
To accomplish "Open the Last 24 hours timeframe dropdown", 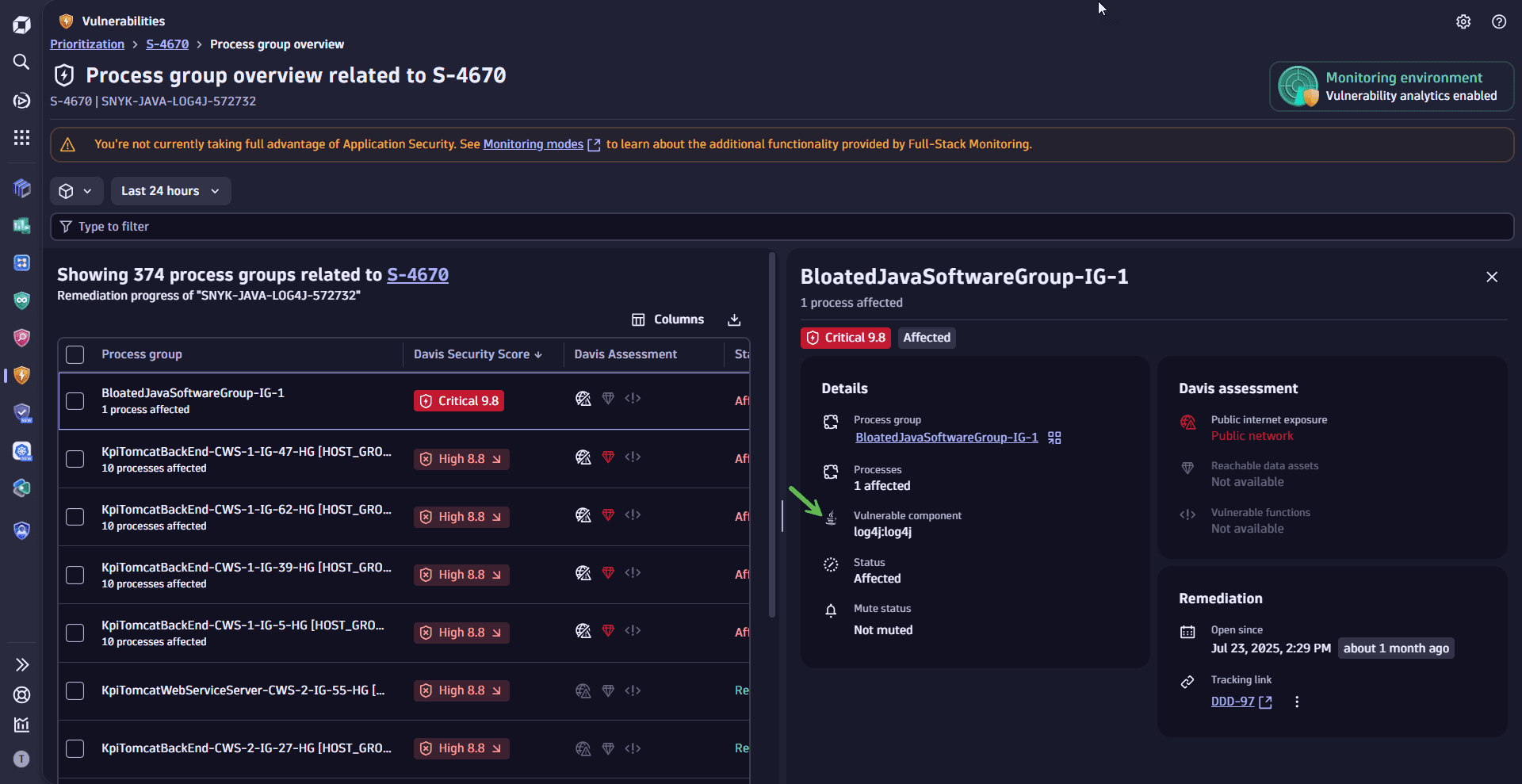I will tap(170, 191).
